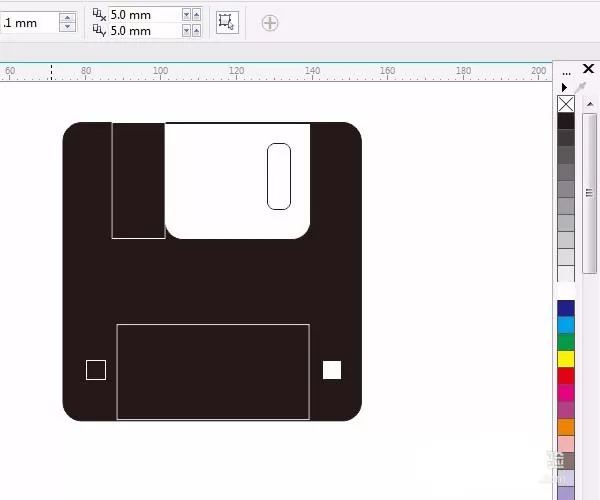Click the horizontal ruler at 100
The image size is (600, 500).
(160, 71)
